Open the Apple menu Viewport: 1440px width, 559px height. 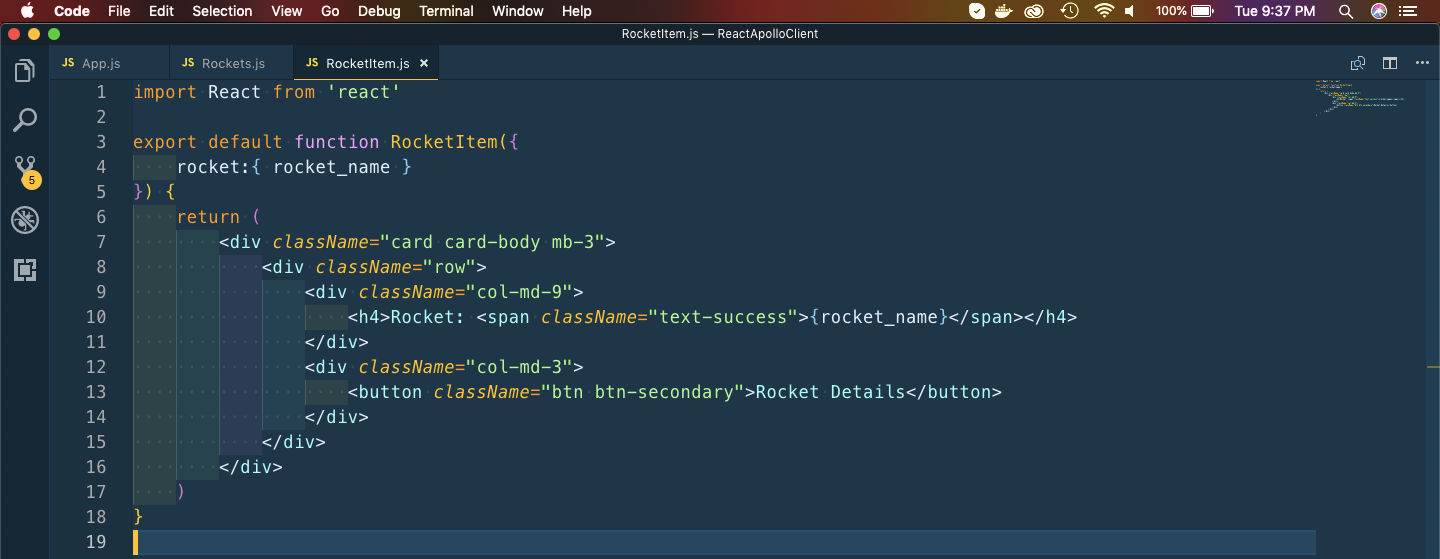coord(26,11)
